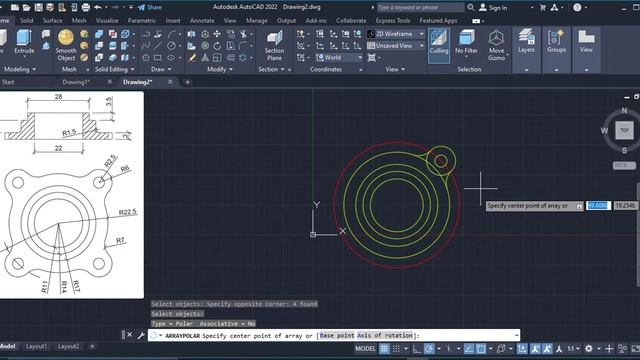Select the Line tool in Draw panel

[x=158, y=46]
